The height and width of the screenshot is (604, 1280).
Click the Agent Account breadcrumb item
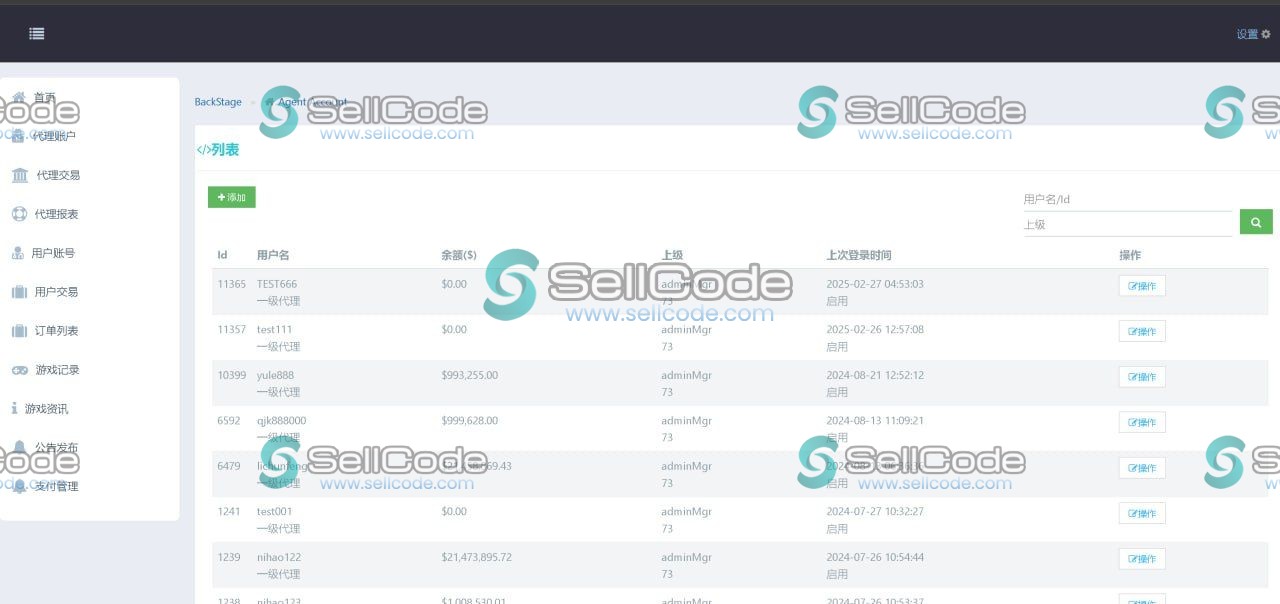tap(310, 101)
